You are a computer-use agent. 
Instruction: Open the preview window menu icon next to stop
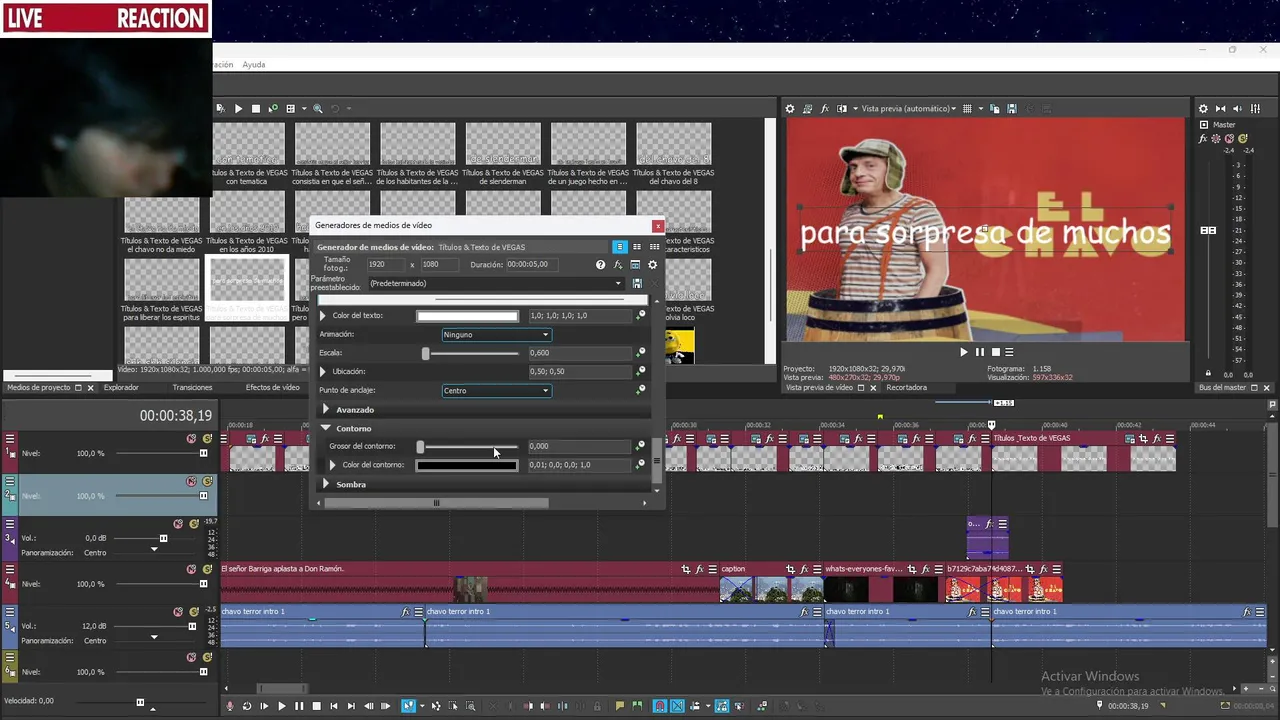pos(1009,352)
